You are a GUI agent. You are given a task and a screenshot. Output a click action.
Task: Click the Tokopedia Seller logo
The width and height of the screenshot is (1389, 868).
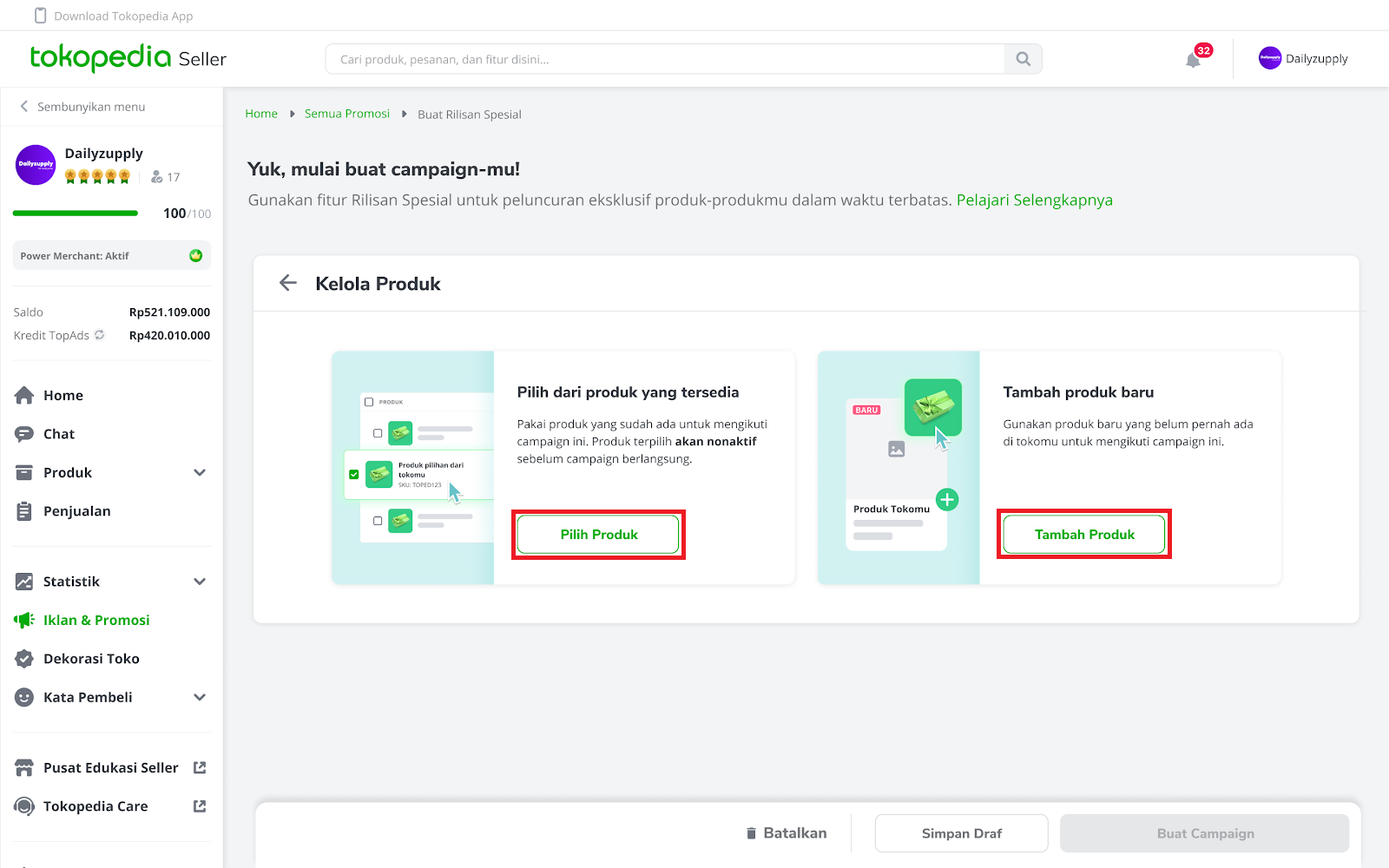click(x=128, y=58)
